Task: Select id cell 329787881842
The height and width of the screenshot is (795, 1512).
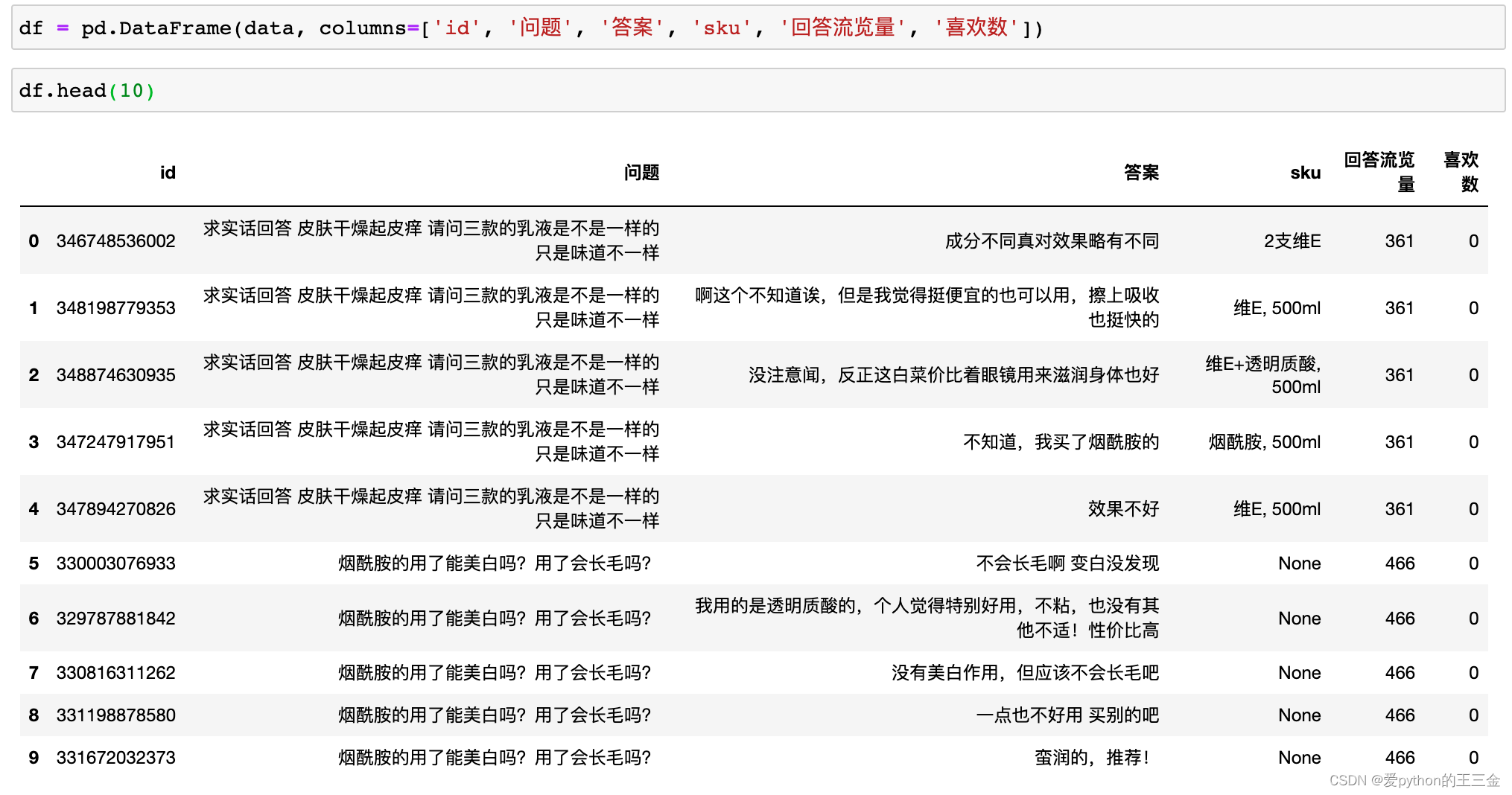Action: [116, 619]
